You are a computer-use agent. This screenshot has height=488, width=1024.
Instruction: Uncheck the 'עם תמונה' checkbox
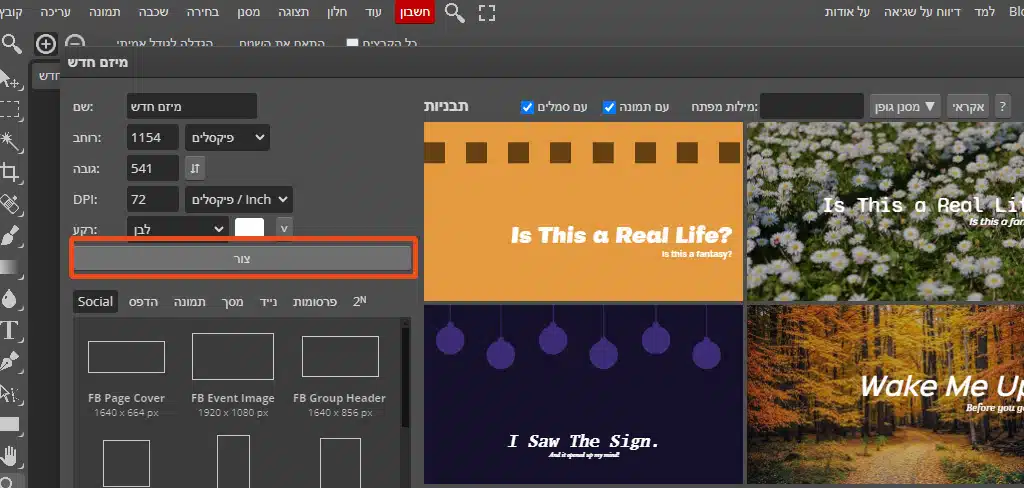tap(609, 107)
